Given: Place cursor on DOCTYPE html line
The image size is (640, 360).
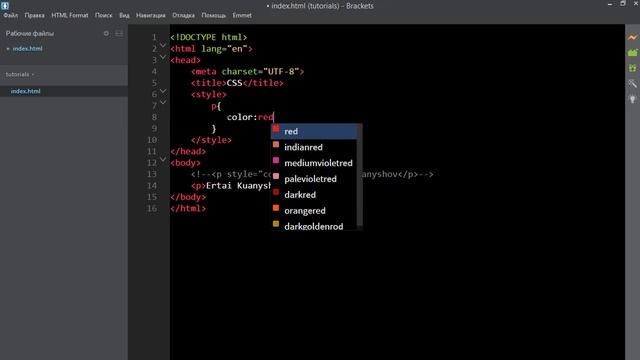Looking at the screenshot, I should pos(209,37).
